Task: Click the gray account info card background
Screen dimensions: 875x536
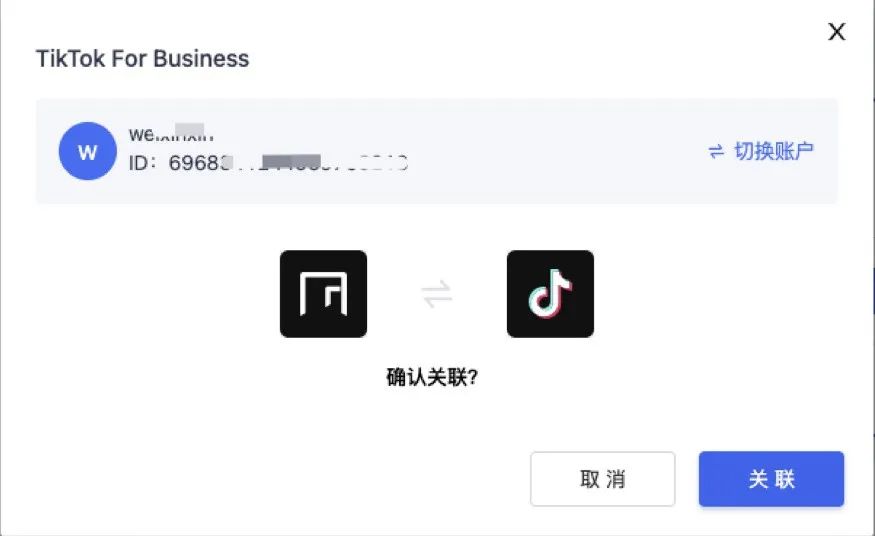Action: 437,151
